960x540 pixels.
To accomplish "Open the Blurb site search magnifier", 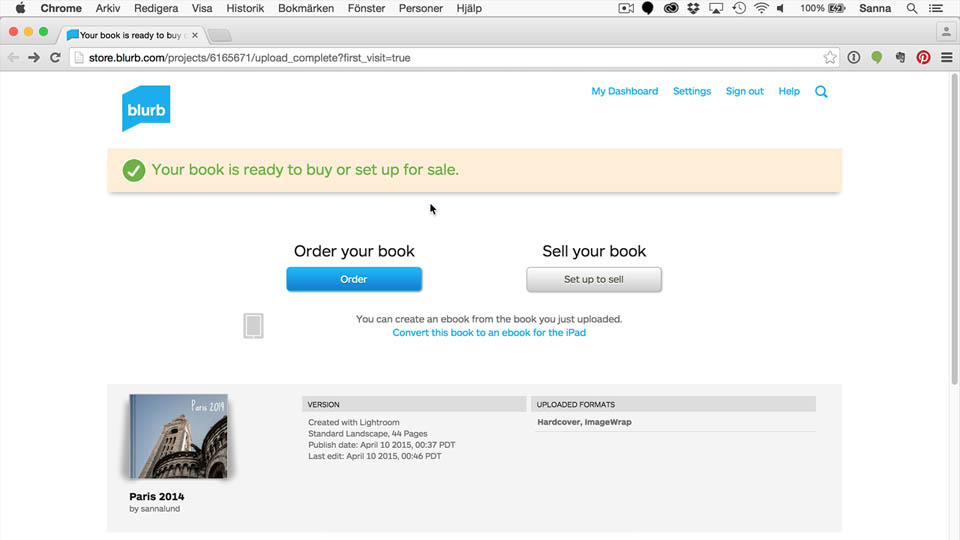I will 821,92.
